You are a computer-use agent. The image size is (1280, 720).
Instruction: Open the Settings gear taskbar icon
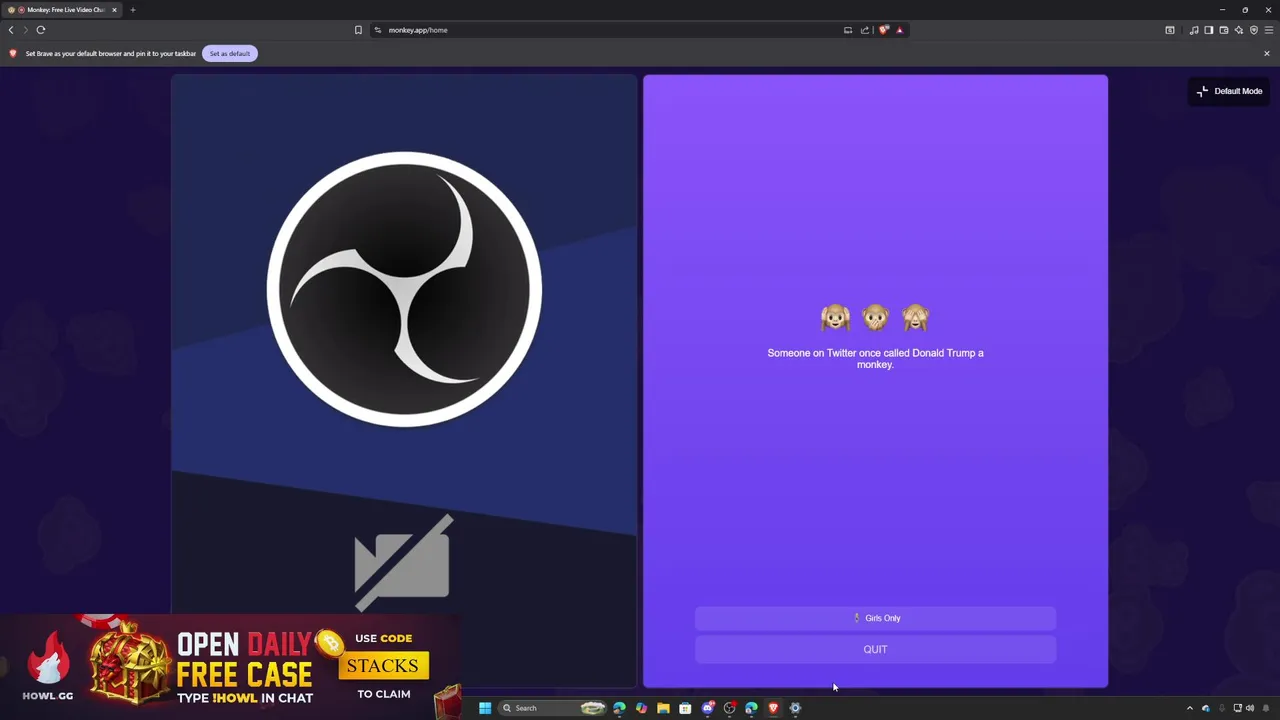click(x=795, y=708)
